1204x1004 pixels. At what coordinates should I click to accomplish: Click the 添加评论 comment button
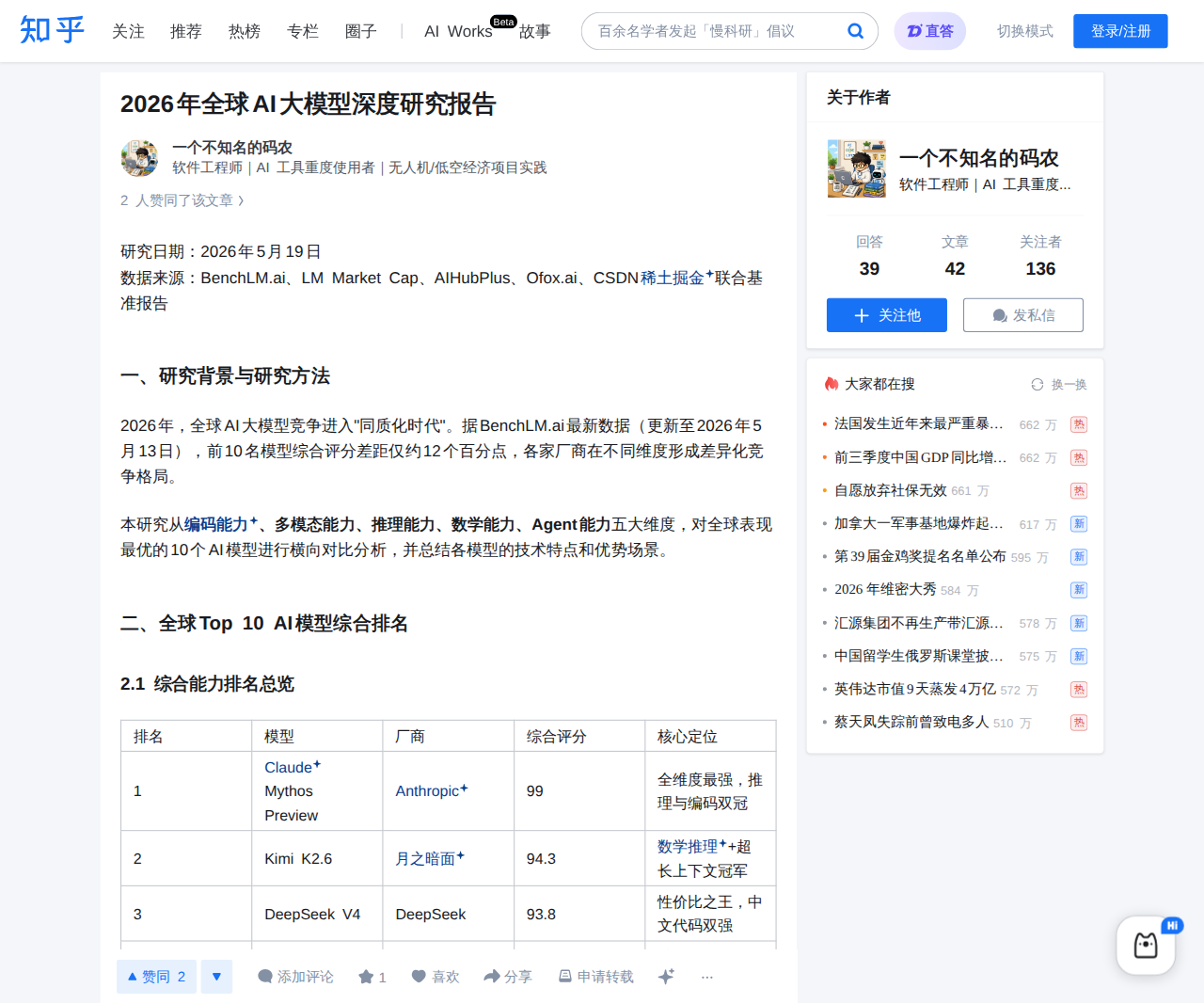click(x=295, y=977)
